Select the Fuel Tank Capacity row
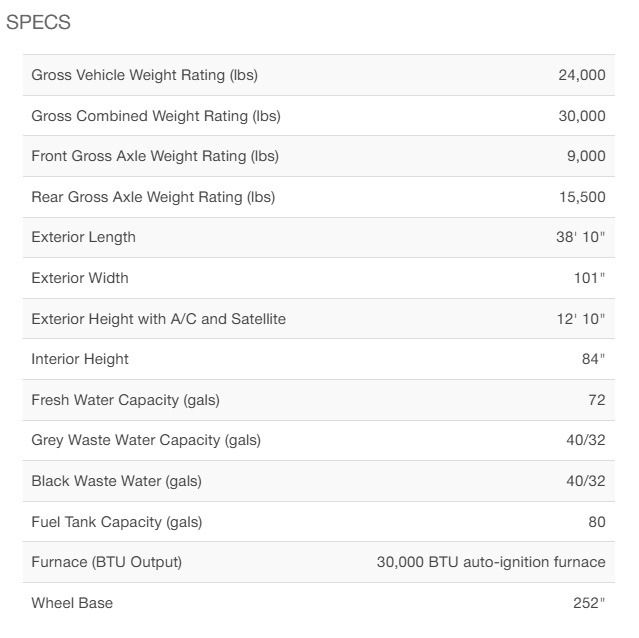Image resolution: width=639 pixels, height=638 pixels. pos(319,522)
